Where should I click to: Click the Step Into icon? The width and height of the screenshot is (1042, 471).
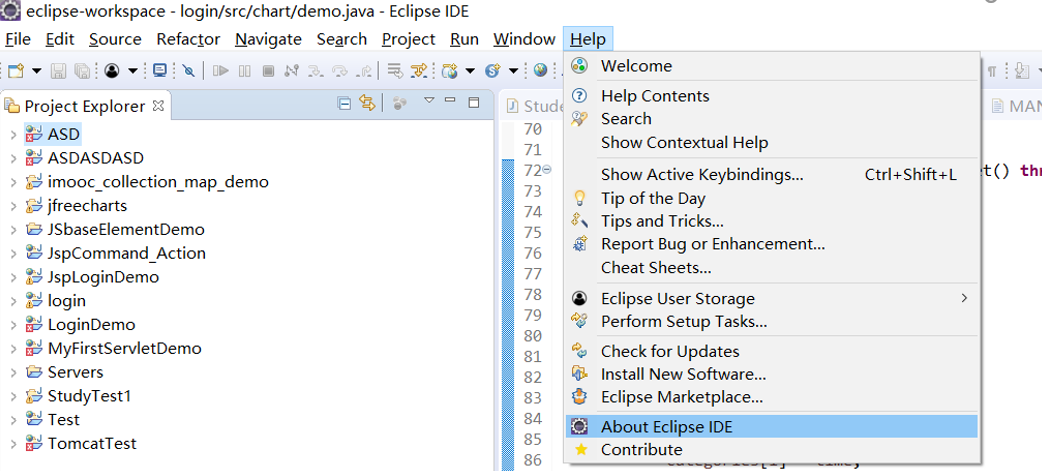tap(316, 70)
